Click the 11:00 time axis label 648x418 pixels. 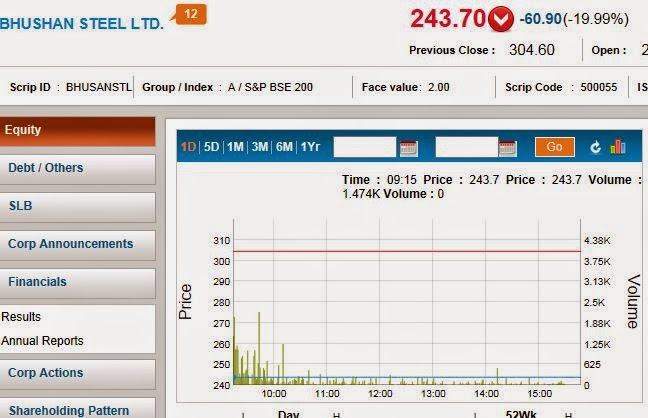(327, 394)
